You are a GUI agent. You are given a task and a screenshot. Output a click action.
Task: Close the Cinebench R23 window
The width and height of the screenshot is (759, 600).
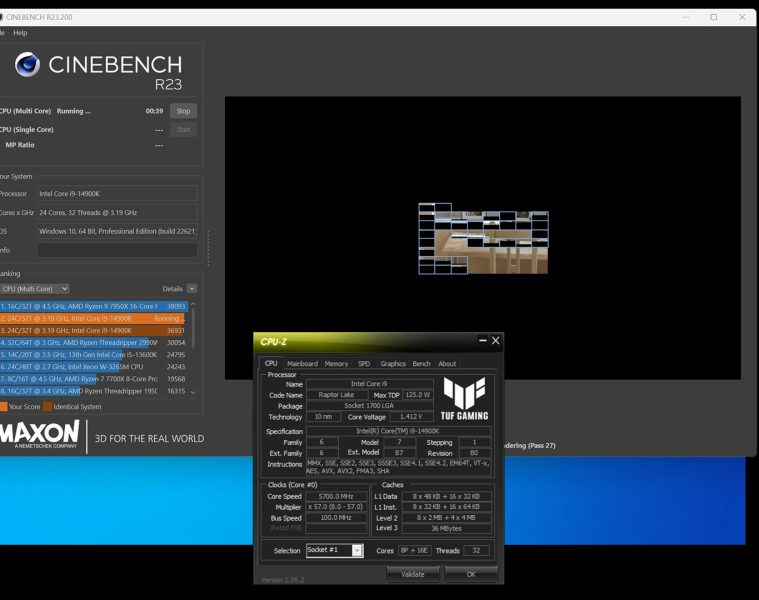point(742,17)
